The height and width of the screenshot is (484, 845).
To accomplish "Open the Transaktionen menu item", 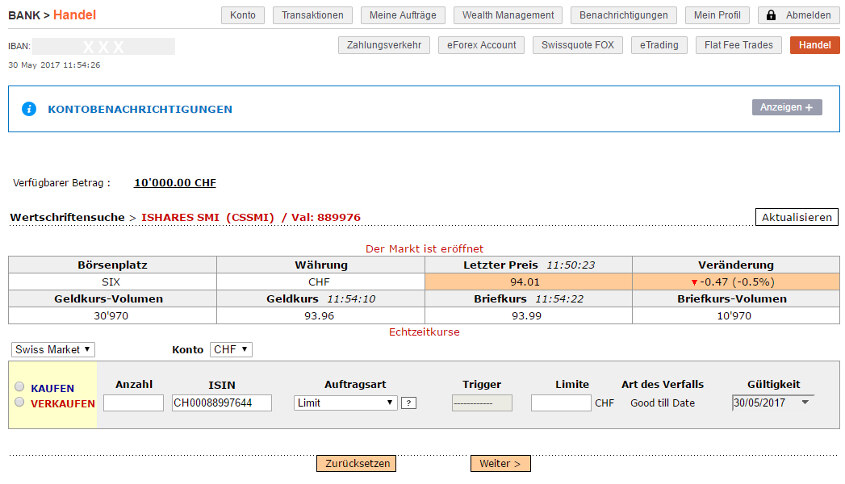I will (x=313, y=15).
